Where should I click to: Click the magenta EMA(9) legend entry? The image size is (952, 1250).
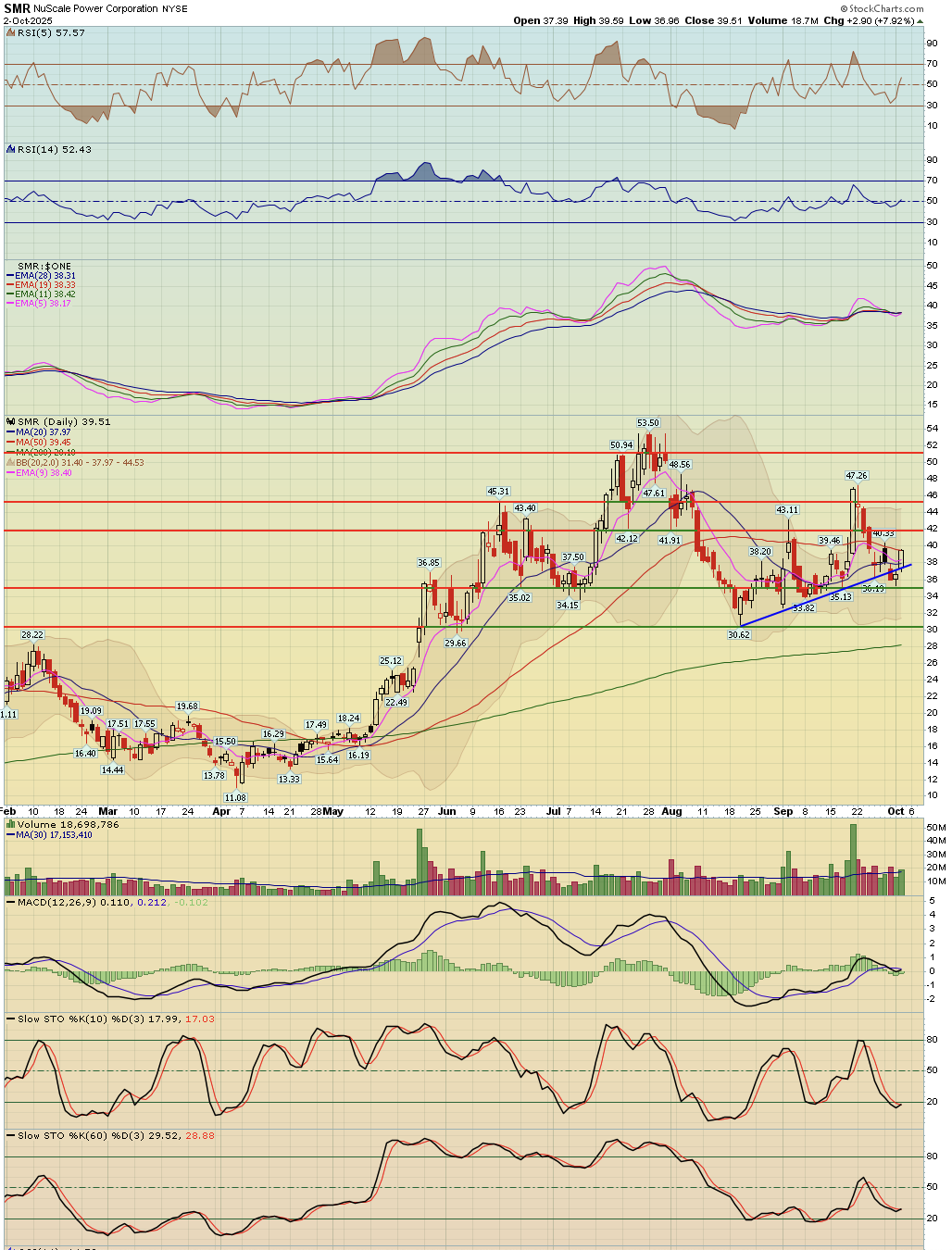click(43, 473)
